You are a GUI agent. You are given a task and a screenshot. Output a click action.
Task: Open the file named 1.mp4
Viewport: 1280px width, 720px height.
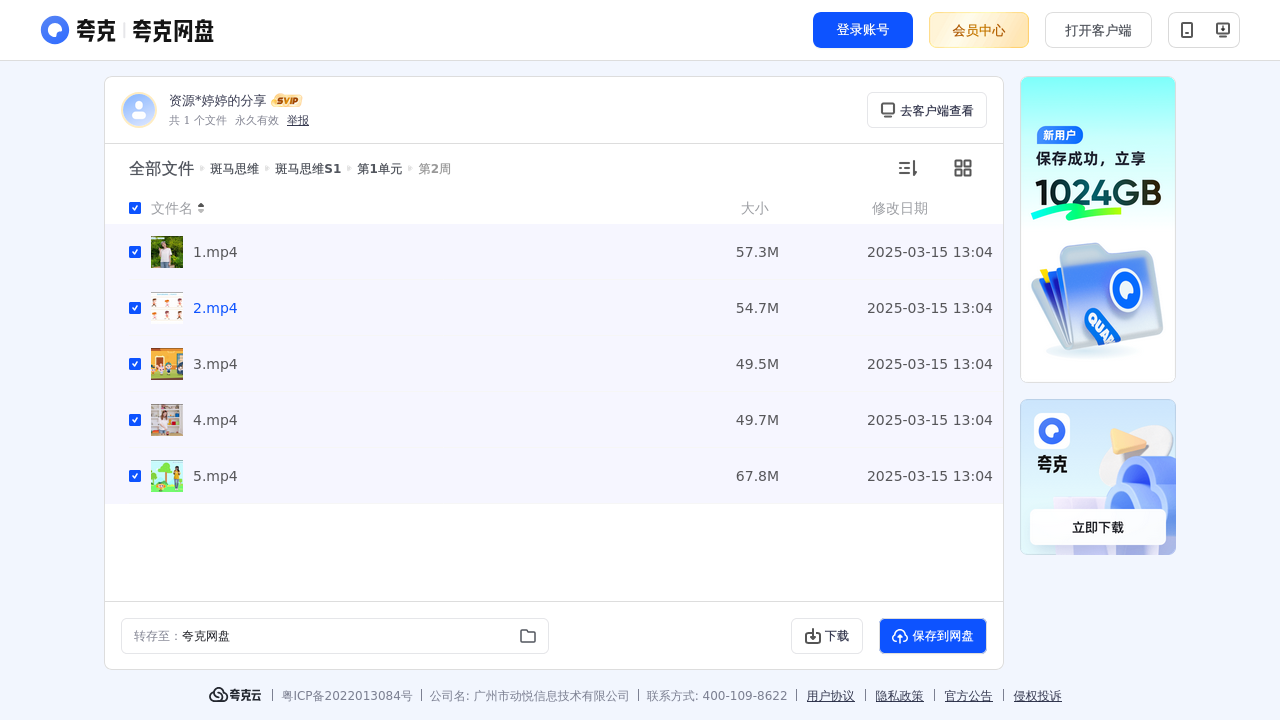point(215,252)
